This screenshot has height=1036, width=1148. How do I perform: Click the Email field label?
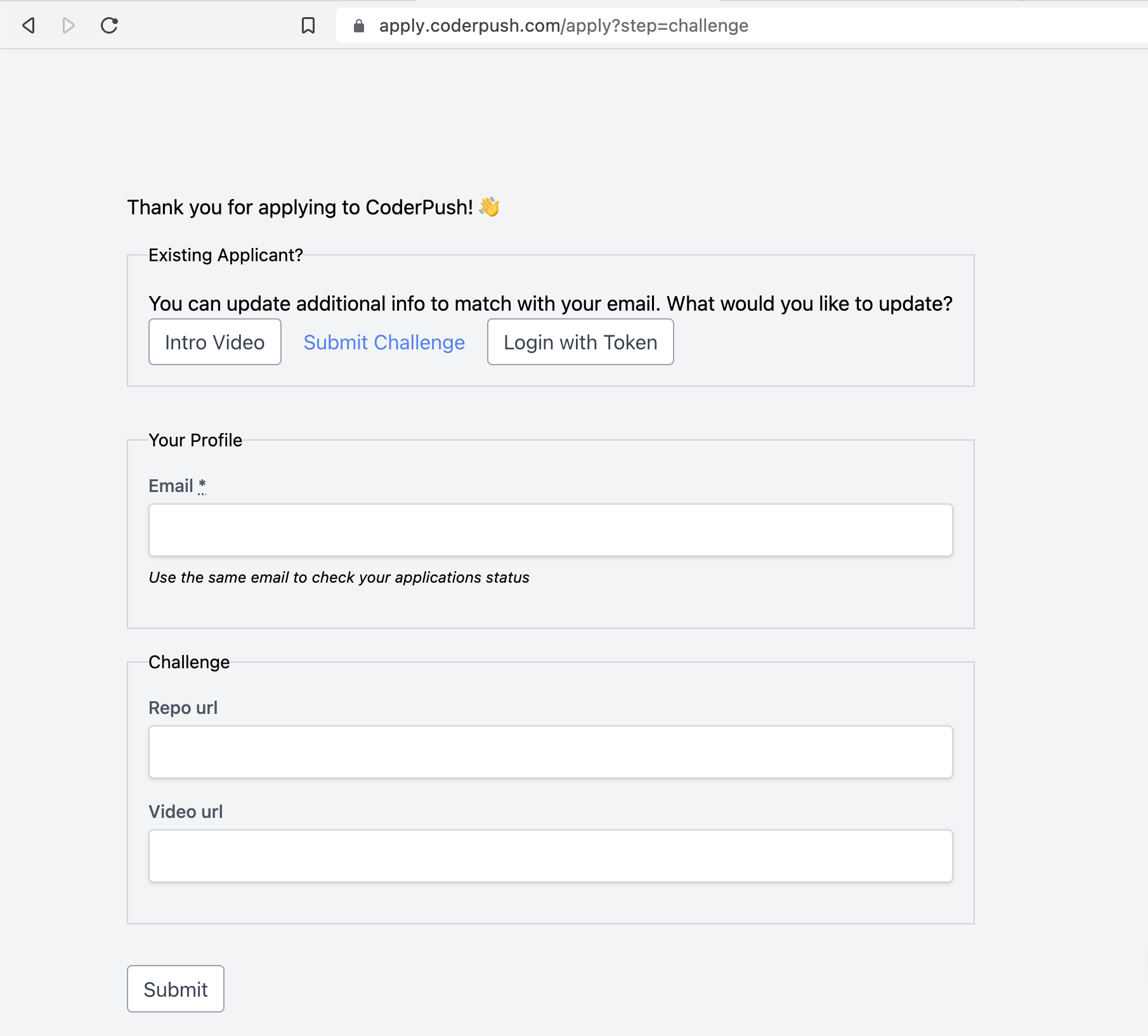pyautogui.click(x=171, y=486)
